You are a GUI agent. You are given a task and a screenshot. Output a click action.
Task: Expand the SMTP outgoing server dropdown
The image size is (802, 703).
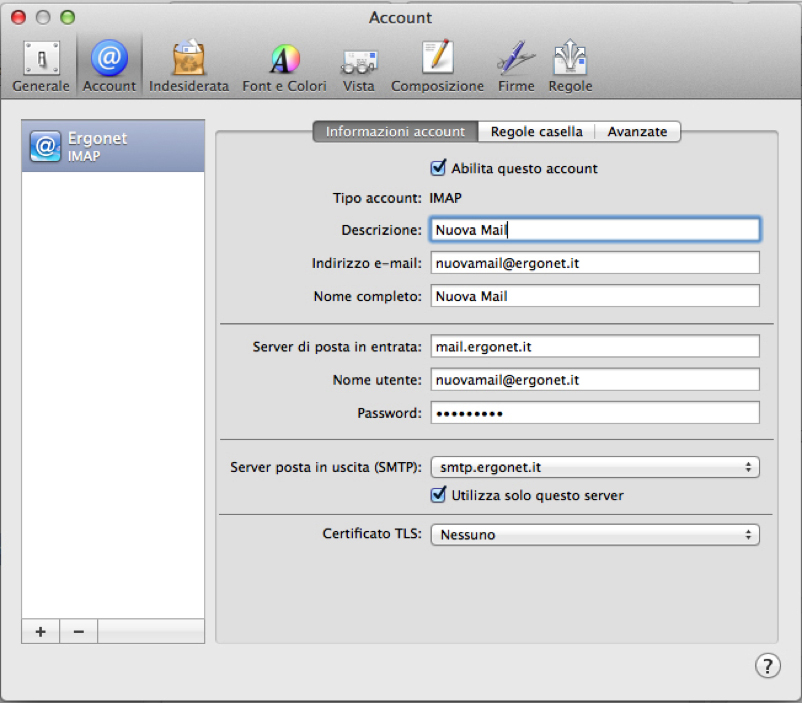pyautogui.click(x=594, y=467)
